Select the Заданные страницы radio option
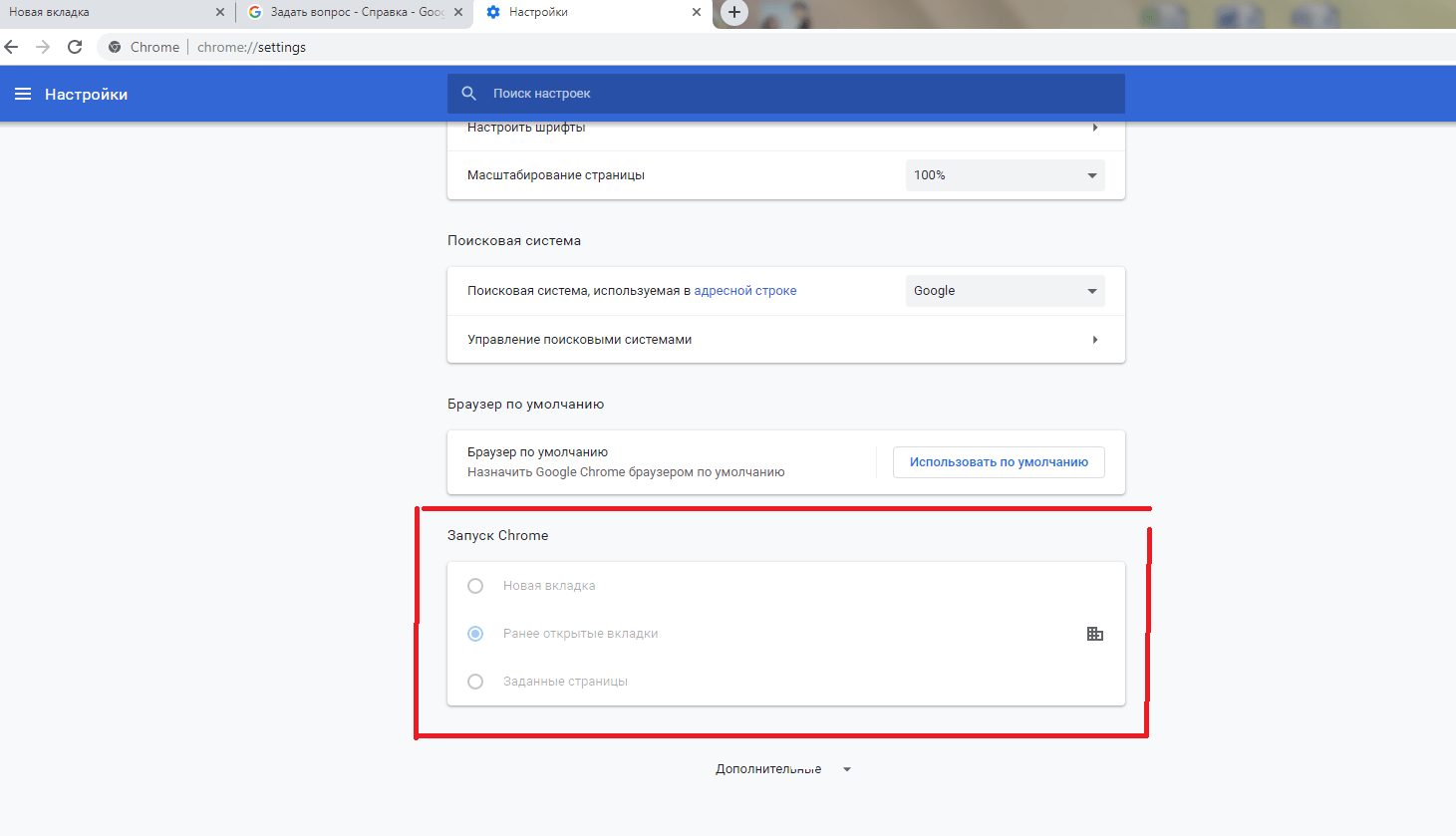1456x836 pixels. click(x=475, y=682)
